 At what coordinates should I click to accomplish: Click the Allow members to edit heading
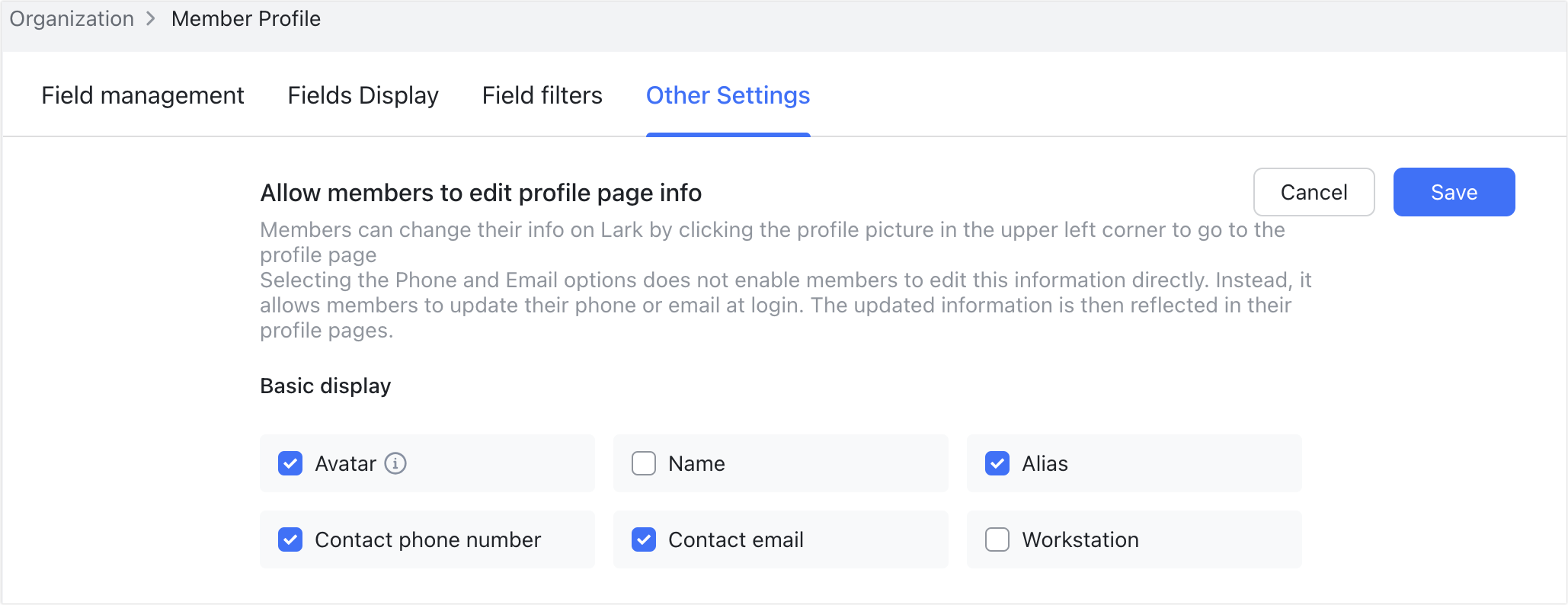(481, 193)
